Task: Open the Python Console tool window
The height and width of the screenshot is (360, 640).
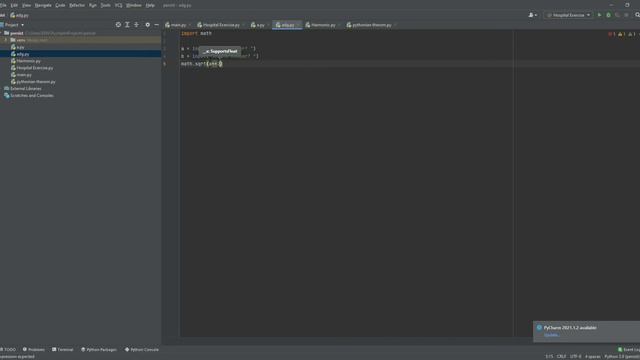Action: click(x=142, y=349)
